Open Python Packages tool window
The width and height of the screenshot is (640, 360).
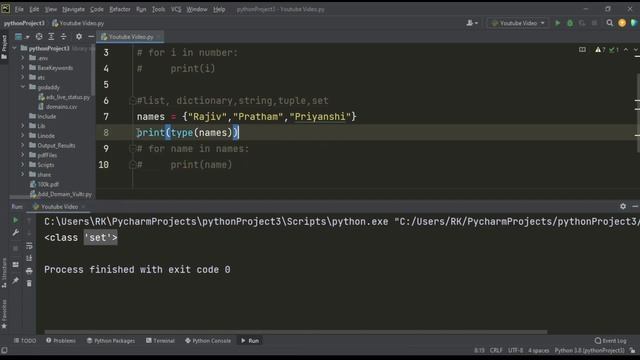[x=111, y=340]
